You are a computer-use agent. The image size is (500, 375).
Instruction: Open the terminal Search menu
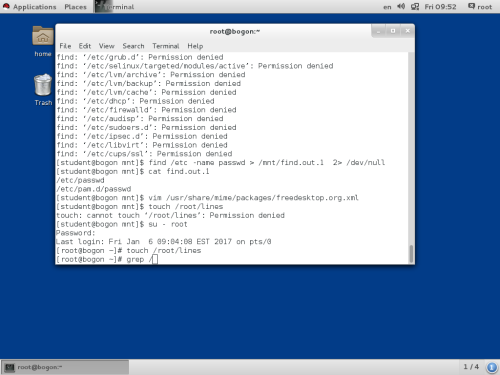[133, 46]
